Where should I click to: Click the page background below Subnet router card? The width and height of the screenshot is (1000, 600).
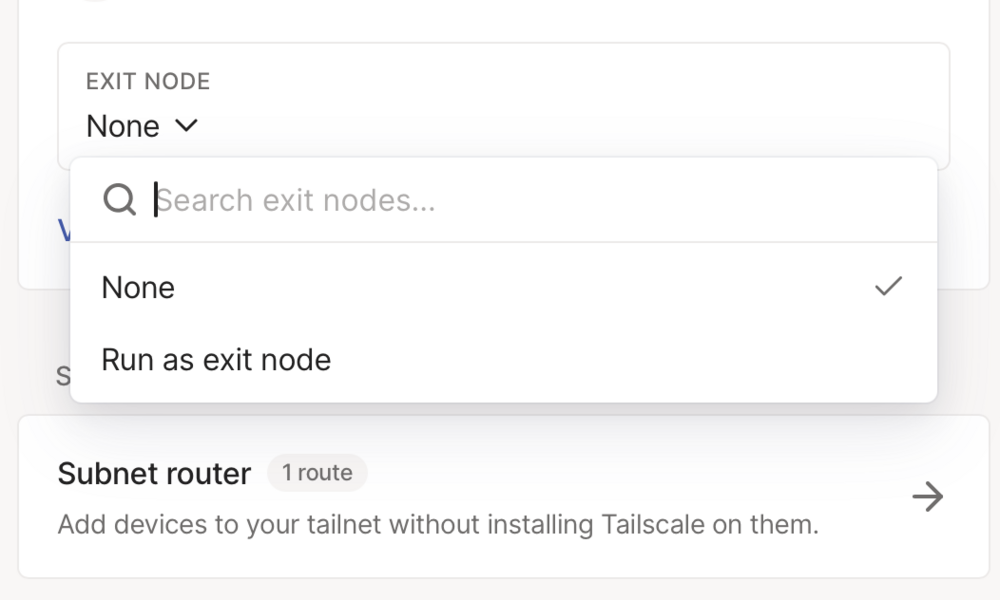pos(500,590)
